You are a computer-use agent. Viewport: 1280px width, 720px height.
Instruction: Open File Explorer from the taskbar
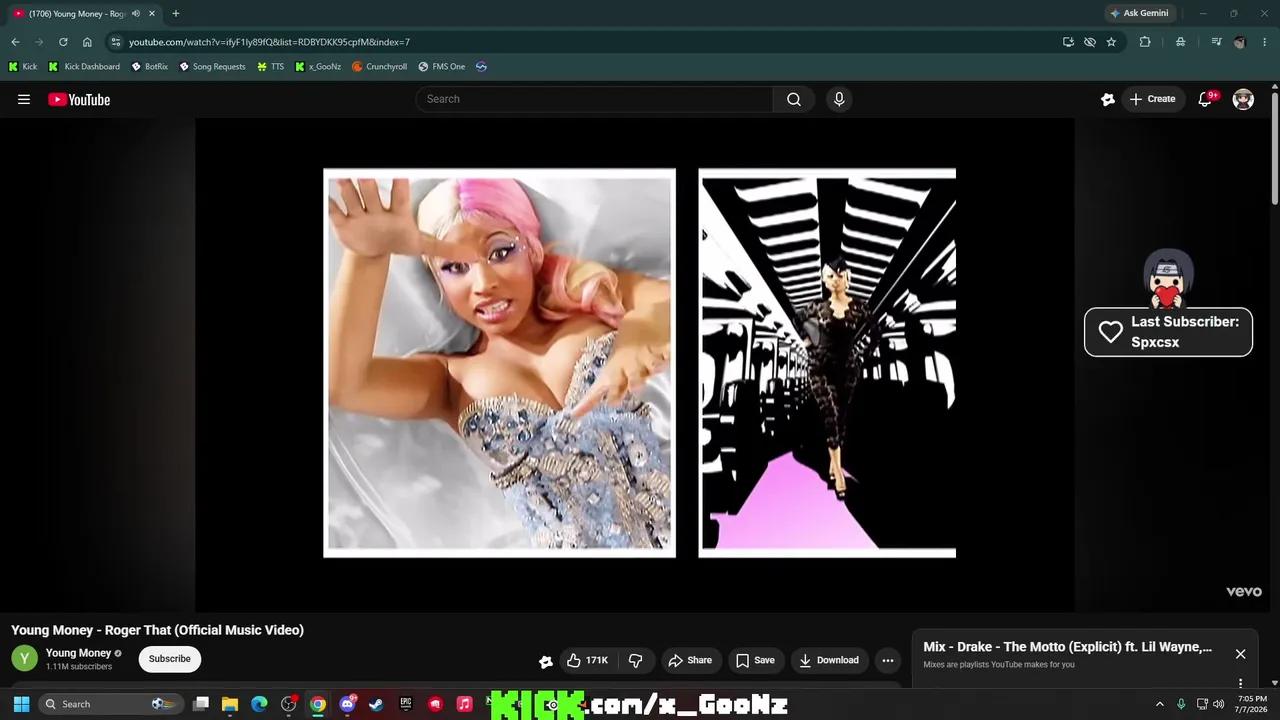[x=230, y=704]
